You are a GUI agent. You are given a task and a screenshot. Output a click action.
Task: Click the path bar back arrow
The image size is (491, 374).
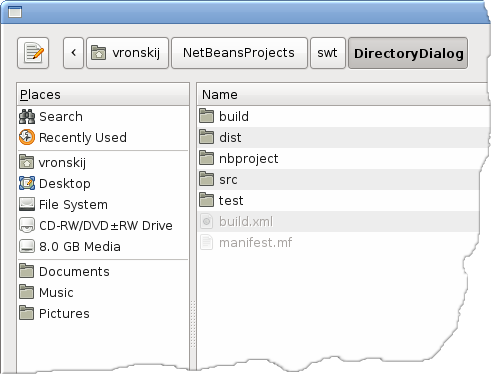[73, 53]
